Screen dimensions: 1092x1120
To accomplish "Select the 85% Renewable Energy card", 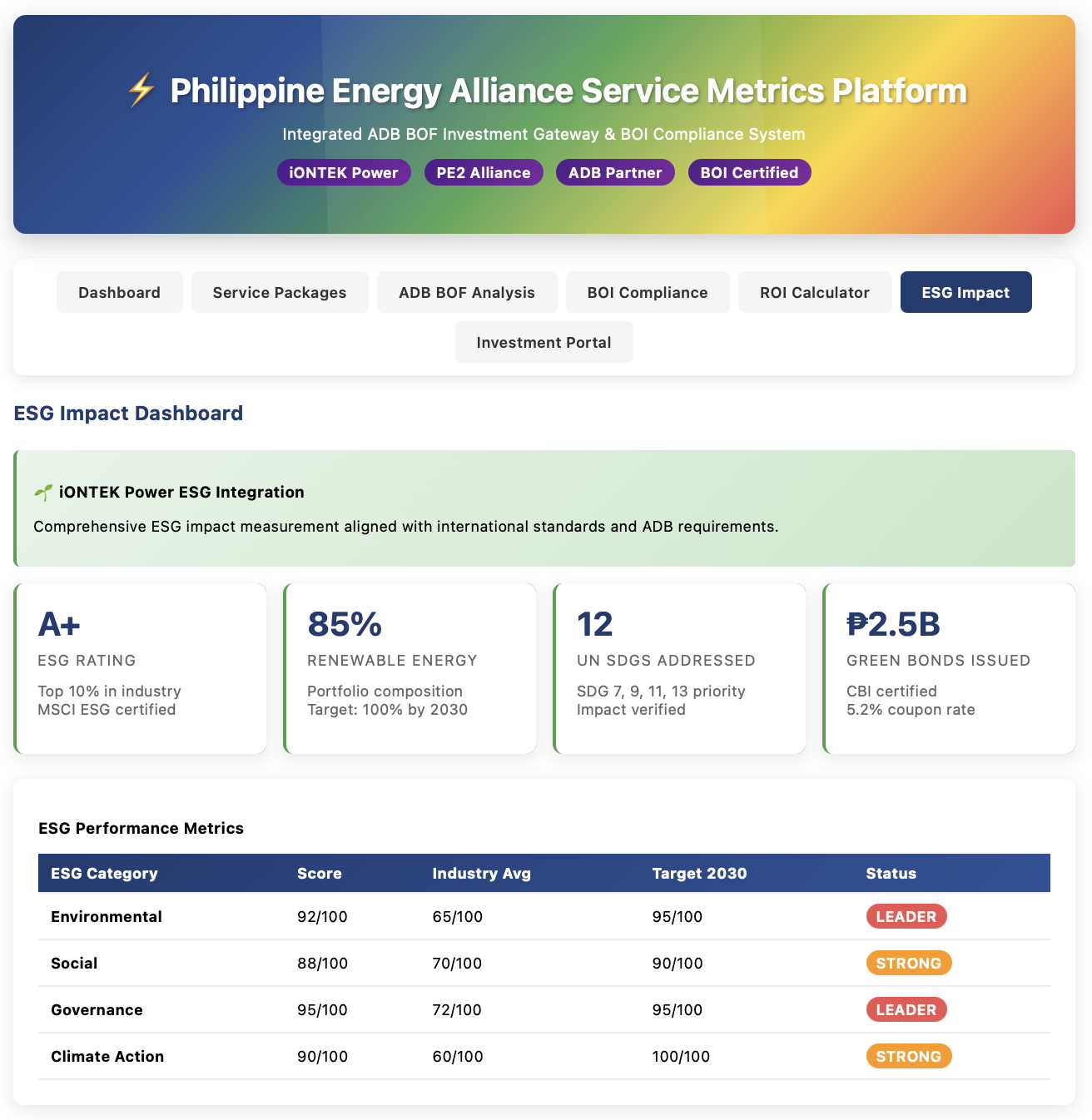I will 410,668.
